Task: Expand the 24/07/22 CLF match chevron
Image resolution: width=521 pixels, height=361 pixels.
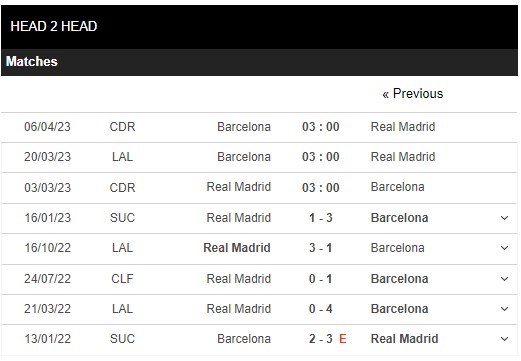Action: tap(504, 279)
